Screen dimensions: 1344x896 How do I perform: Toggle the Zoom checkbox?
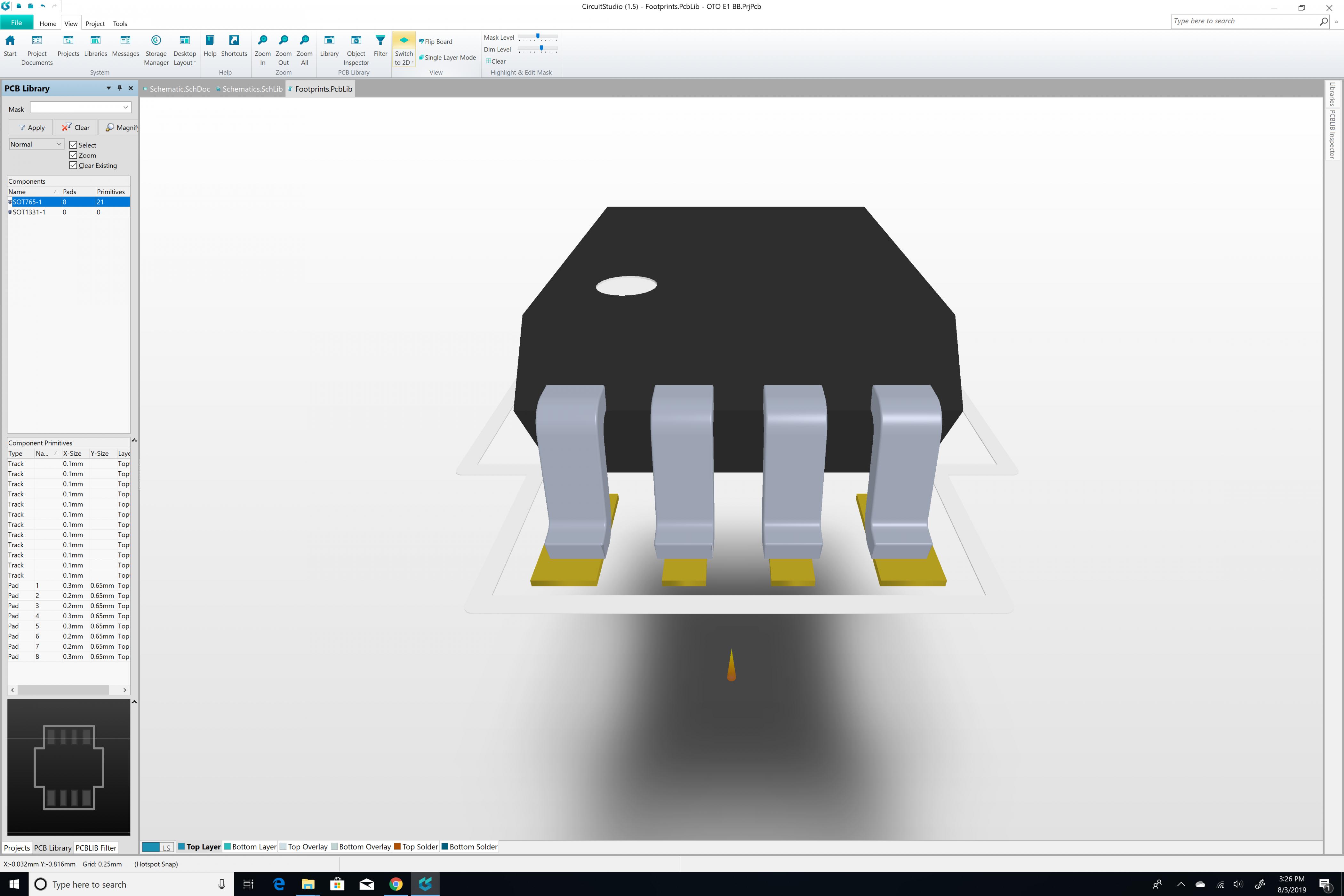[73, 156]
